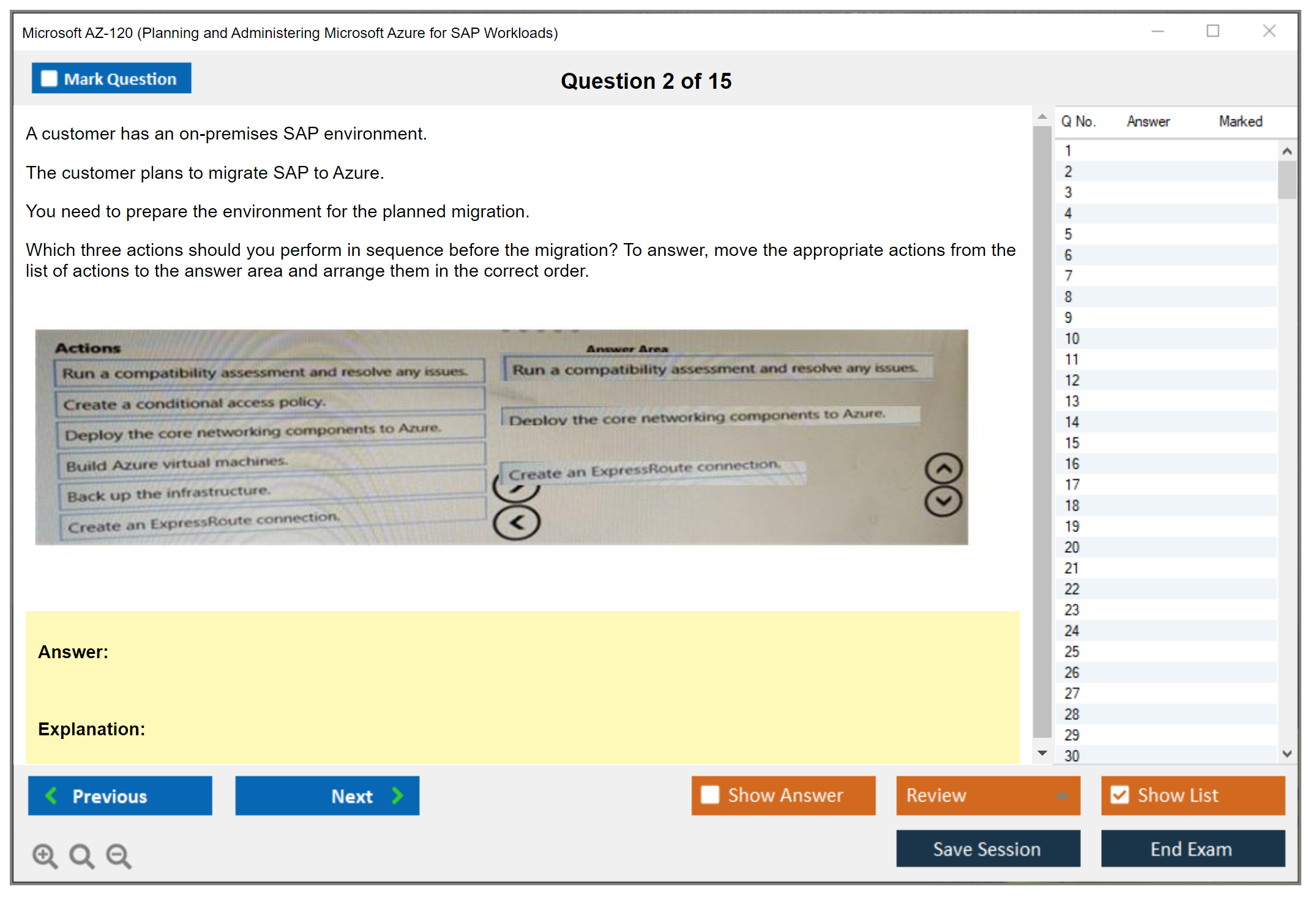Uncheck the Show List checkbox
This screenshot has height=900, width=1316.
coord(1120,795)
